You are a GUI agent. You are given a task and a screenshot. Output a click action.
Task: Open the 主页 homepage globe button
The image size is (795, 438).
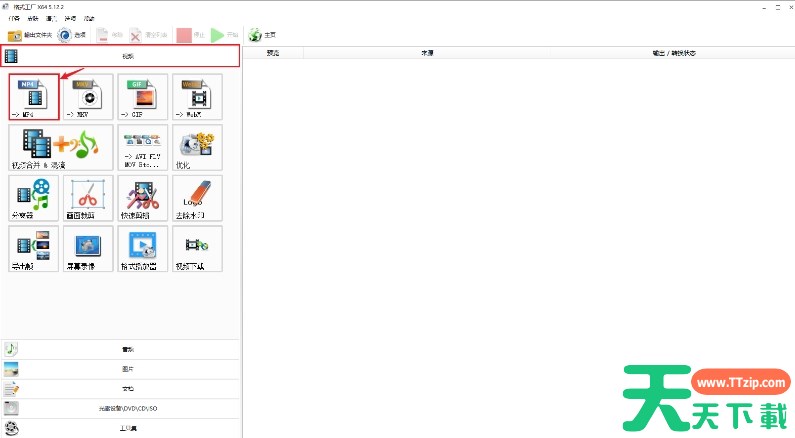click(262, 35)
